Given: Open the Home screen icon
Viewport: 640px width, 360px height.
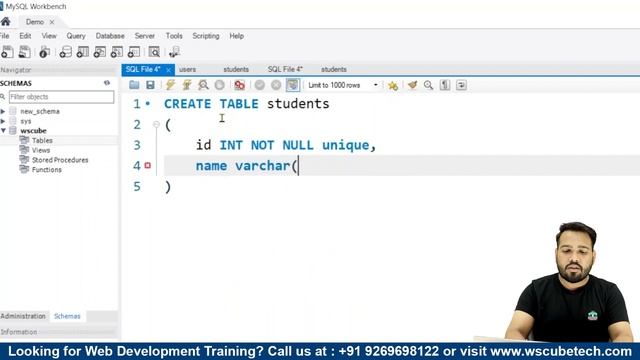Looking at the screenshot, I should tap(6, 22).
